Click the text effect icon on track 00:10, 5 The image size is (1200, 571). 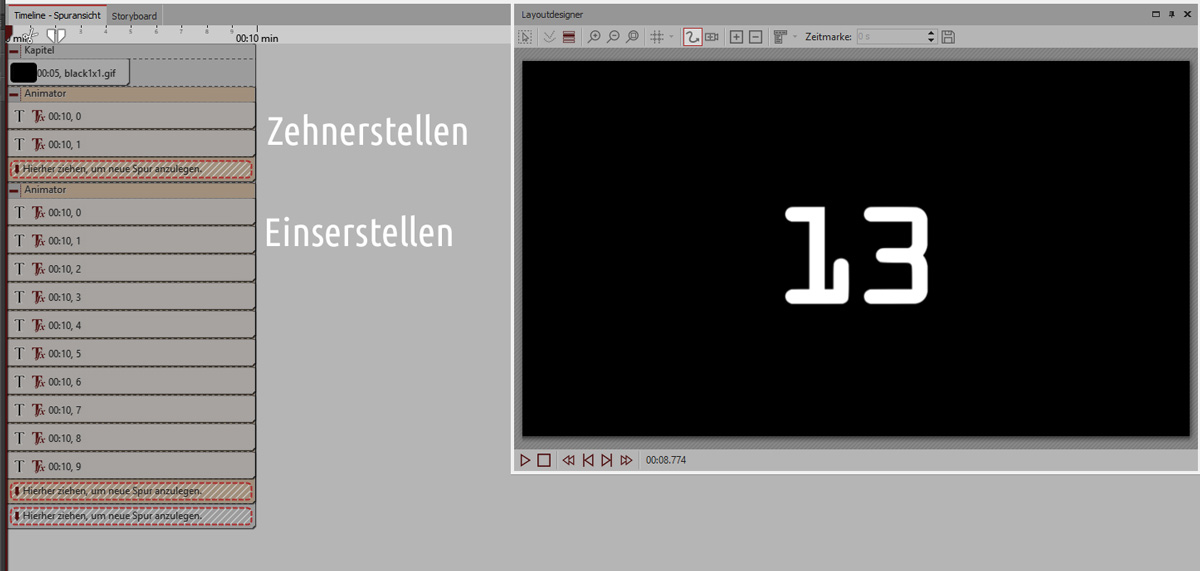(x=39, y=353)
